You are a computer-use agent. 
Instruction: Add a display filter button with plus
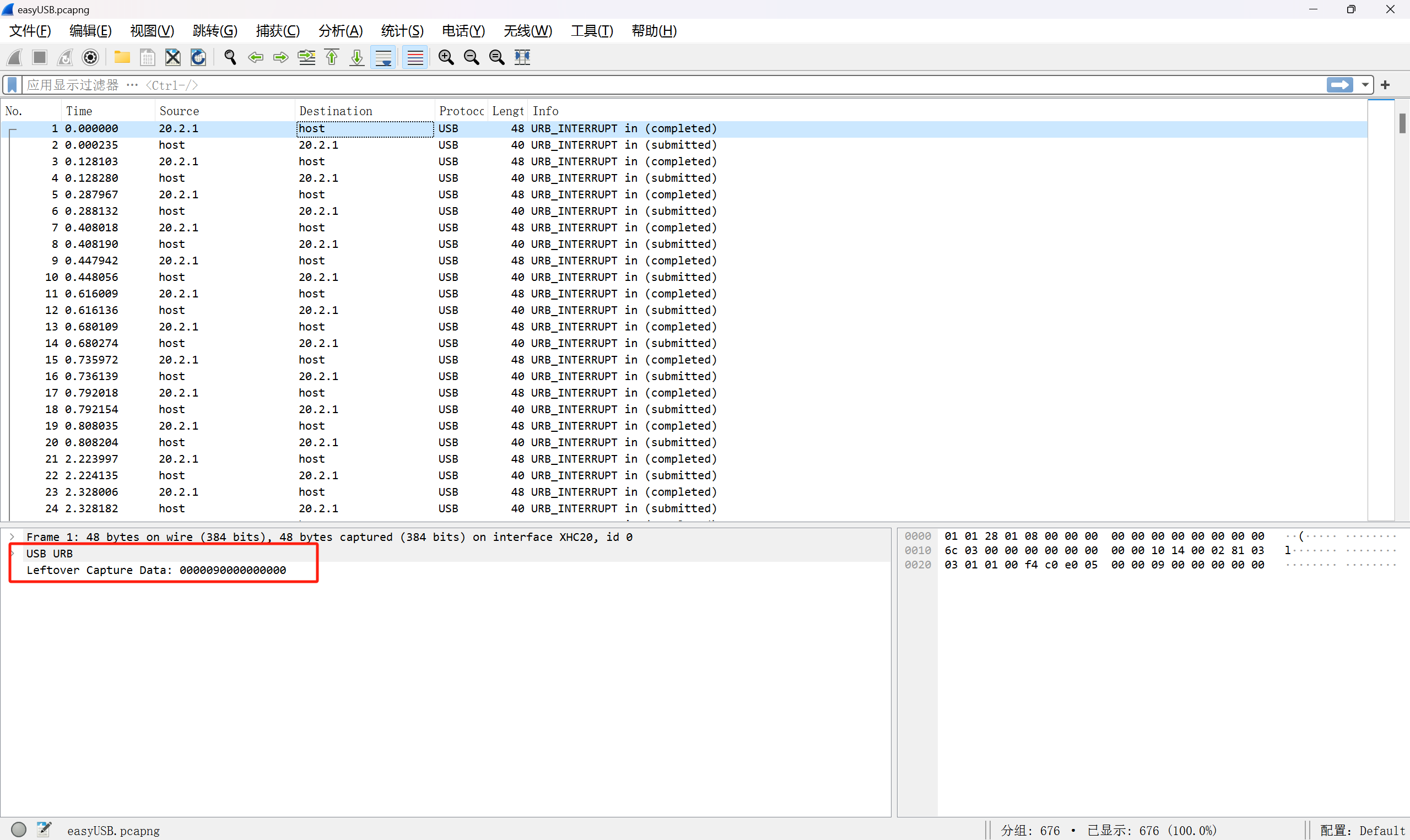(1385, 85)
